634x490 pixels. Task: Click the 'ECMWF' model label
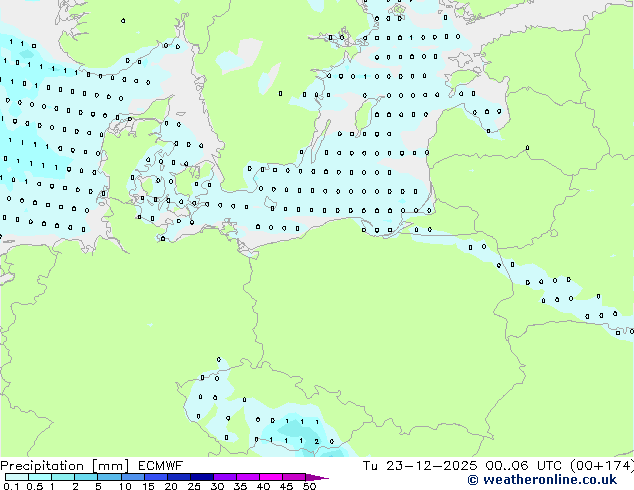(161, 466)
